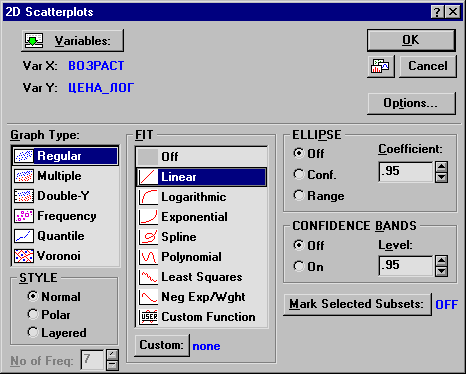
Task: Turn Confidence Bands Off
Action: coord(299,245)
